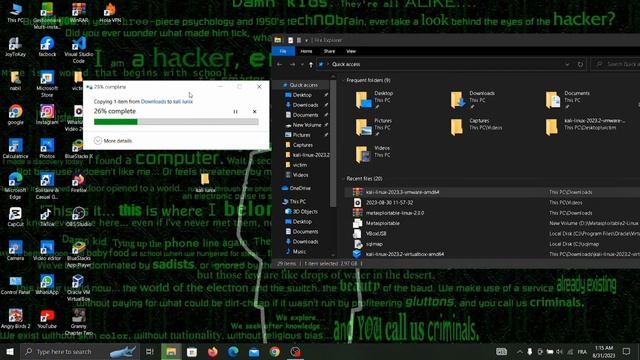The width and height of the screenshot is (640, 360).
Task: Open Google Chrome from the taskbar
Action: pyautogui.click(x=275, y=351)
